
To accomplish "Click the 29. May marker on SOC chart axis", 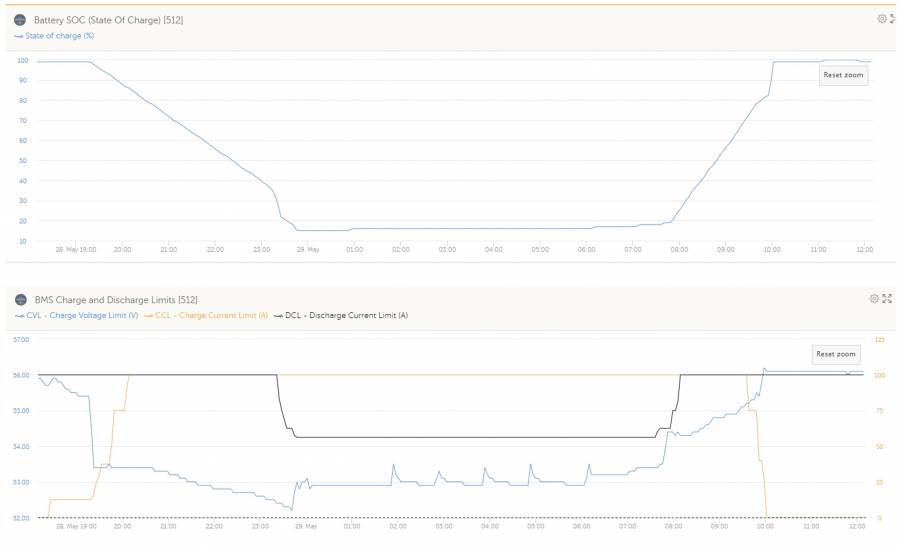I will (x=308, y=249).
